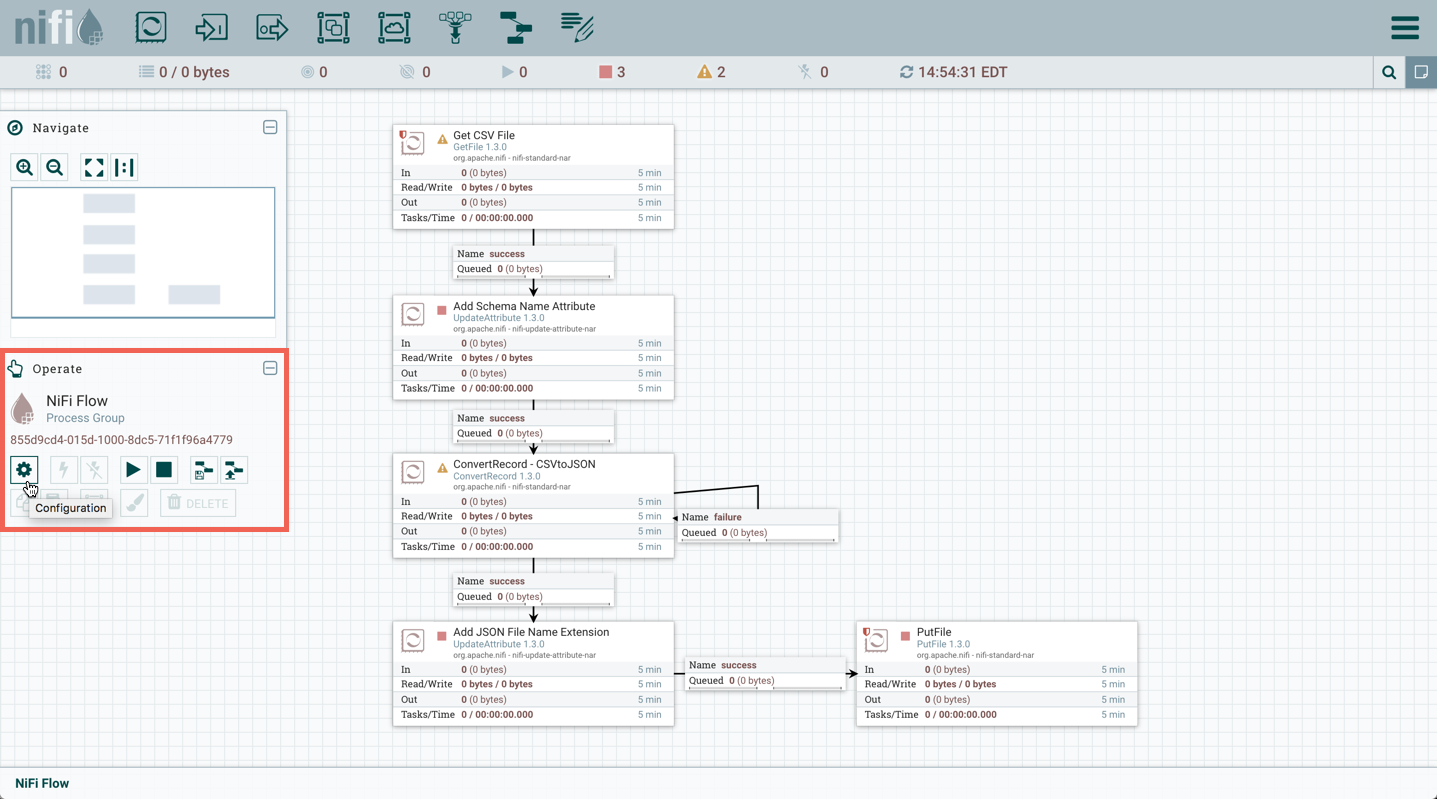Open Configuration gear in Operate panel
The image size is (1437, 799).
(24, 469)
